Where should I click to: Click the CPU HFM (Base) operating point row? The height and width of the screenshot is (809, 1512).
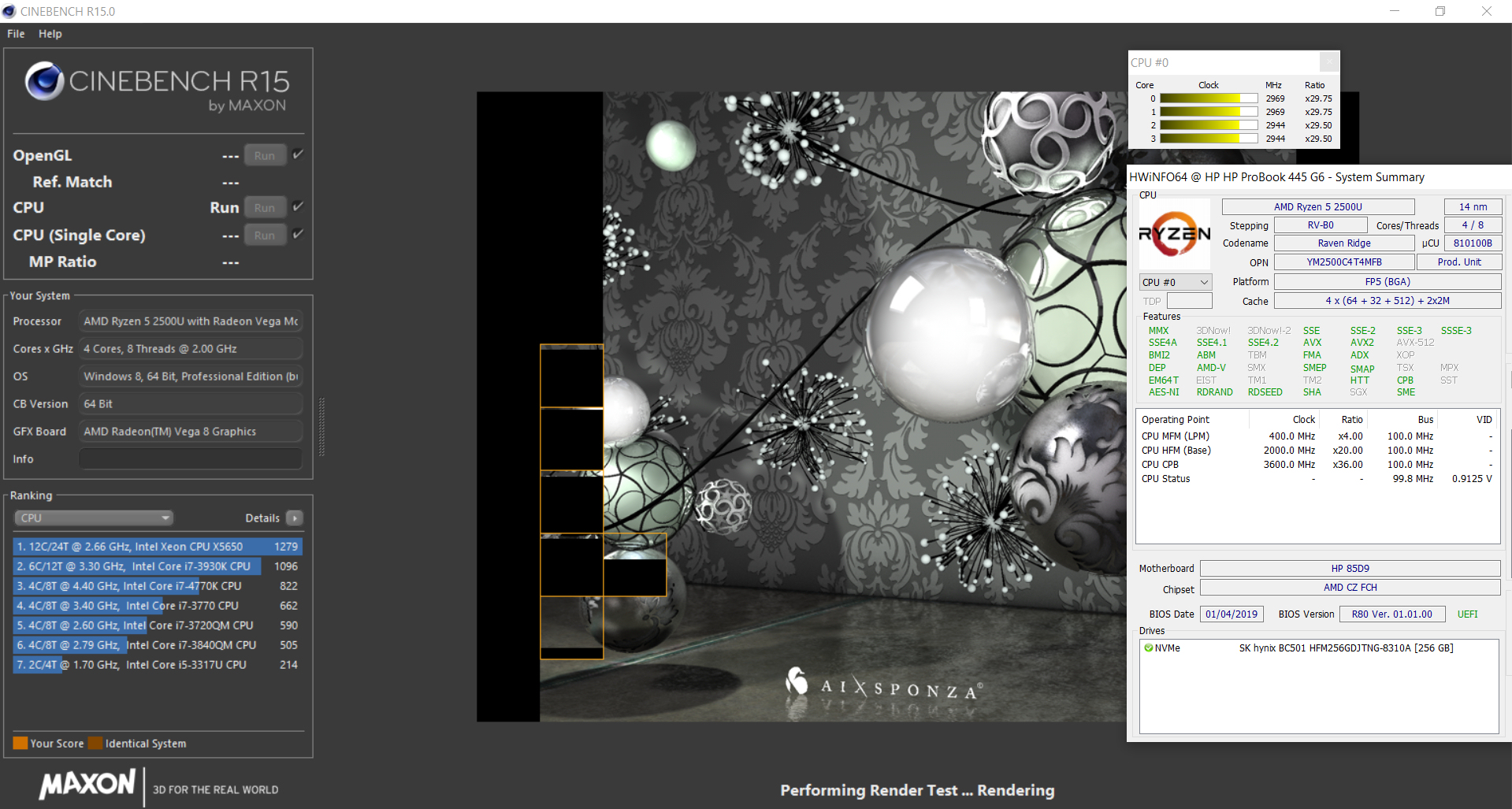(x=1317, y=451)
